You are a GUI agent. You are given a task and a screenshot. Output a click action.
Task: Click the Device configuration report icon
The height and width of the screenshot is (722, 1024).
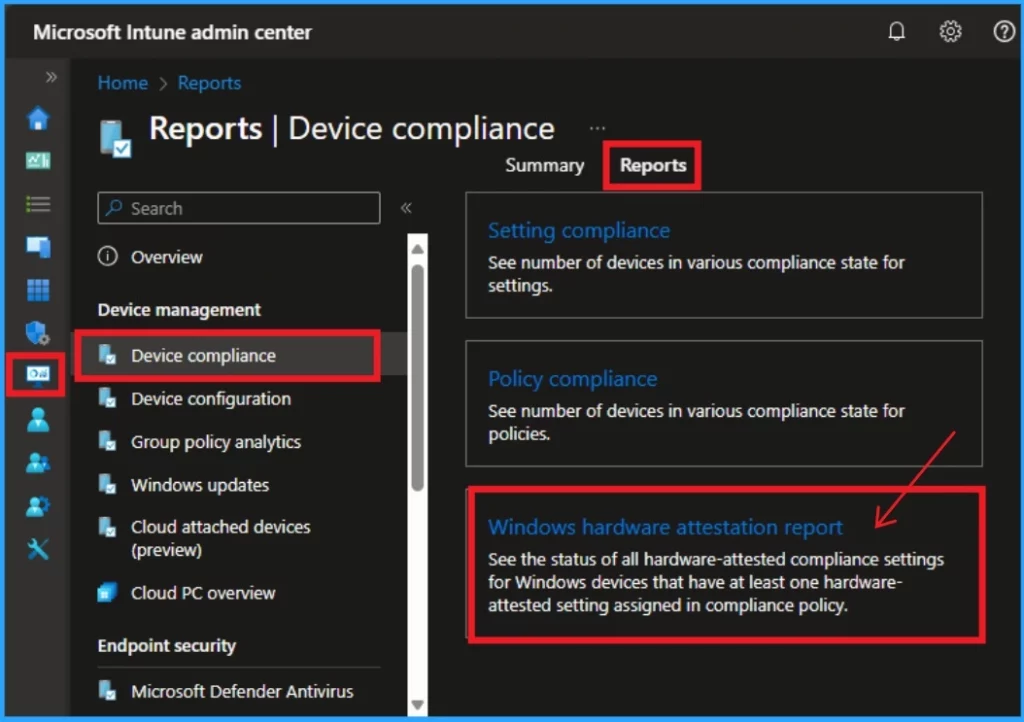tap(108, 398)
